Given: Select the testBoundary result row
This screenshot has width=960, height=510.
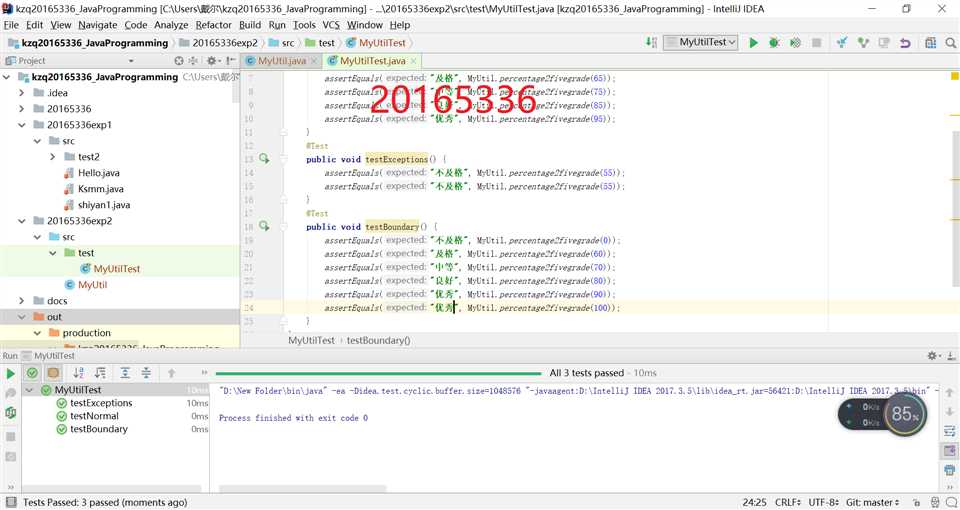Looking at the screenshot, I should coord(116,429).
